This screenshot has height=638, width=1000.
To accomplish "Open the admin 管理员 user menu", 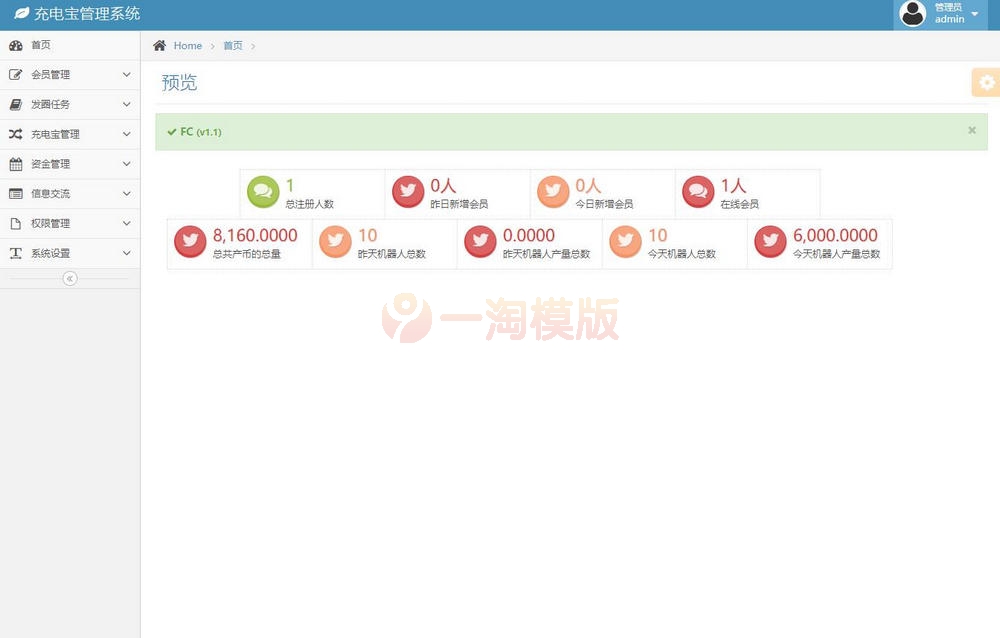I will coord(950,13).
